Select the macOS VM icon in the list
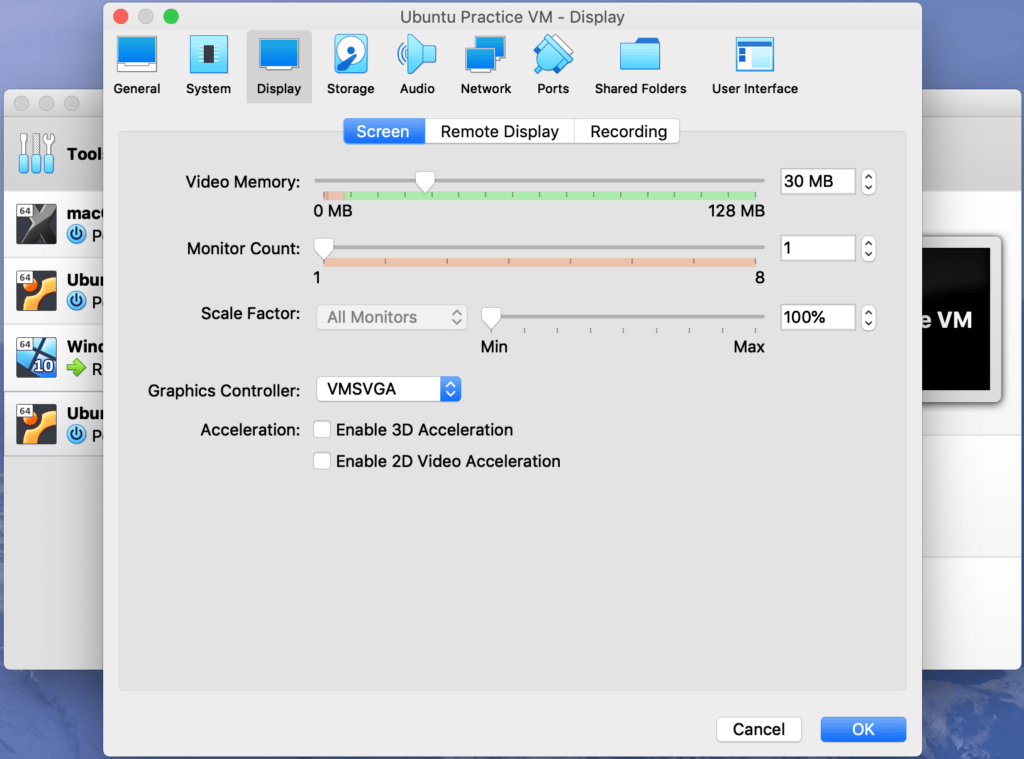1024x759 pixels. pyautogui.click(x=37, y=224)
